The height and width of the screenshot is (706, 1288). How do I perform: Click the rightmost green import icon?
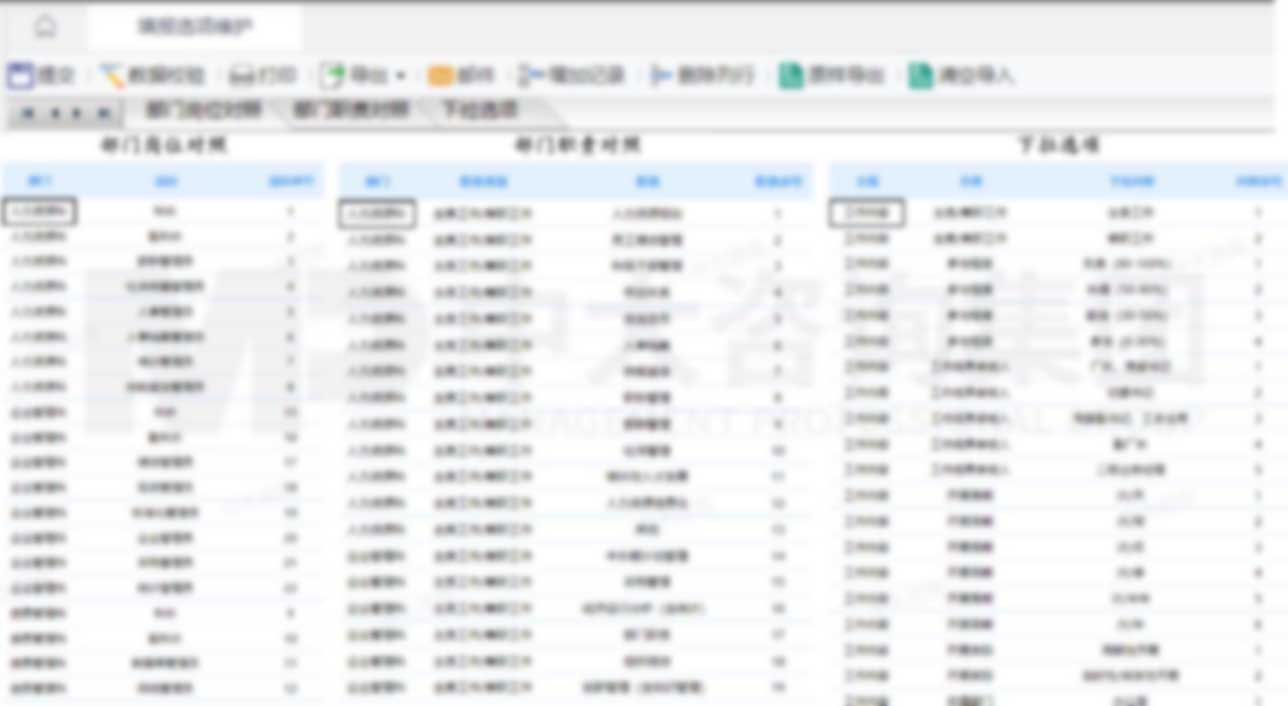coord(940,75)
